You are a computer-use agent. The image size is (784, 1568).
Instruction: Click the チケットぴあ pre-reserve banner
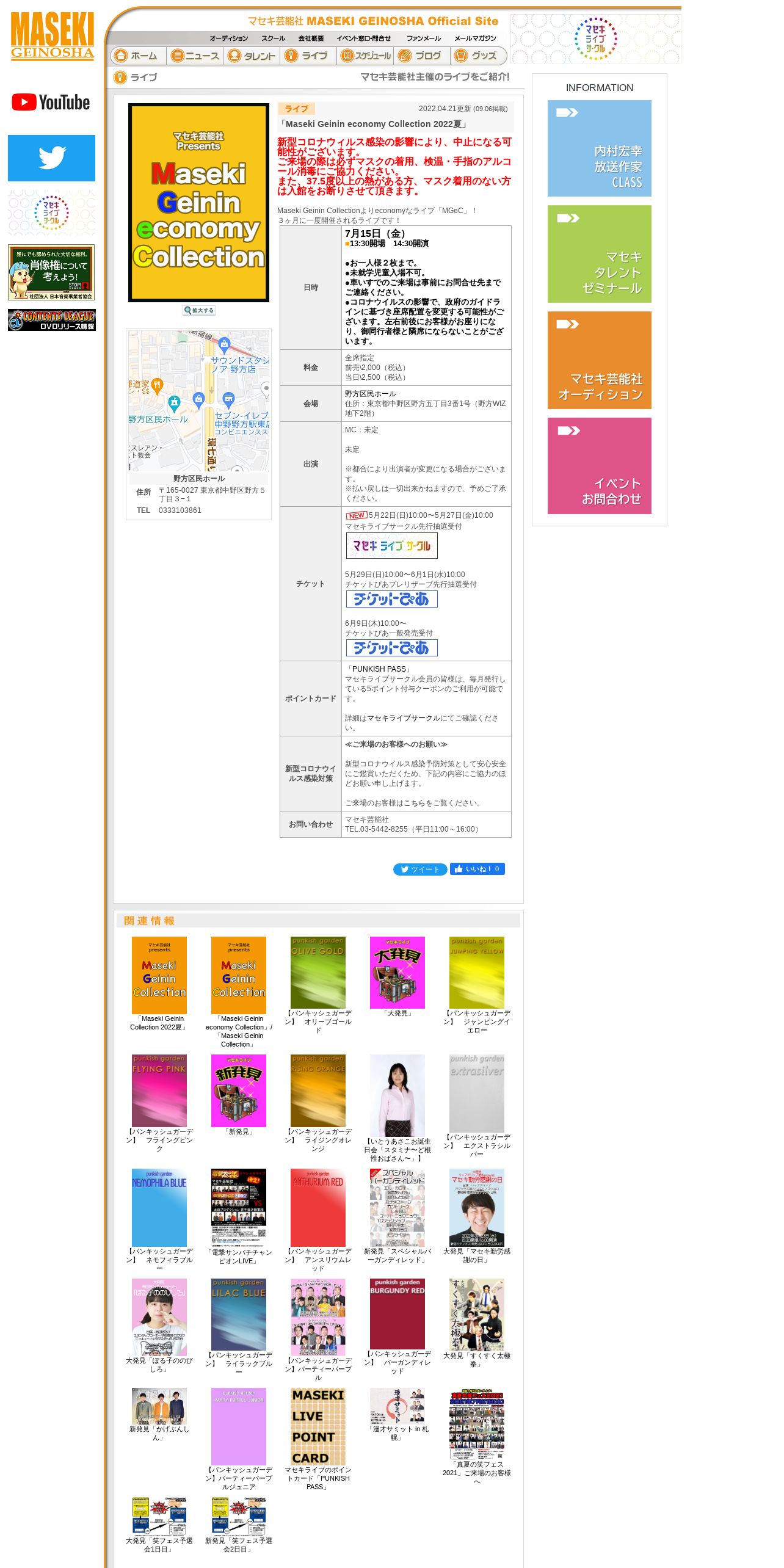click(392, 599)
